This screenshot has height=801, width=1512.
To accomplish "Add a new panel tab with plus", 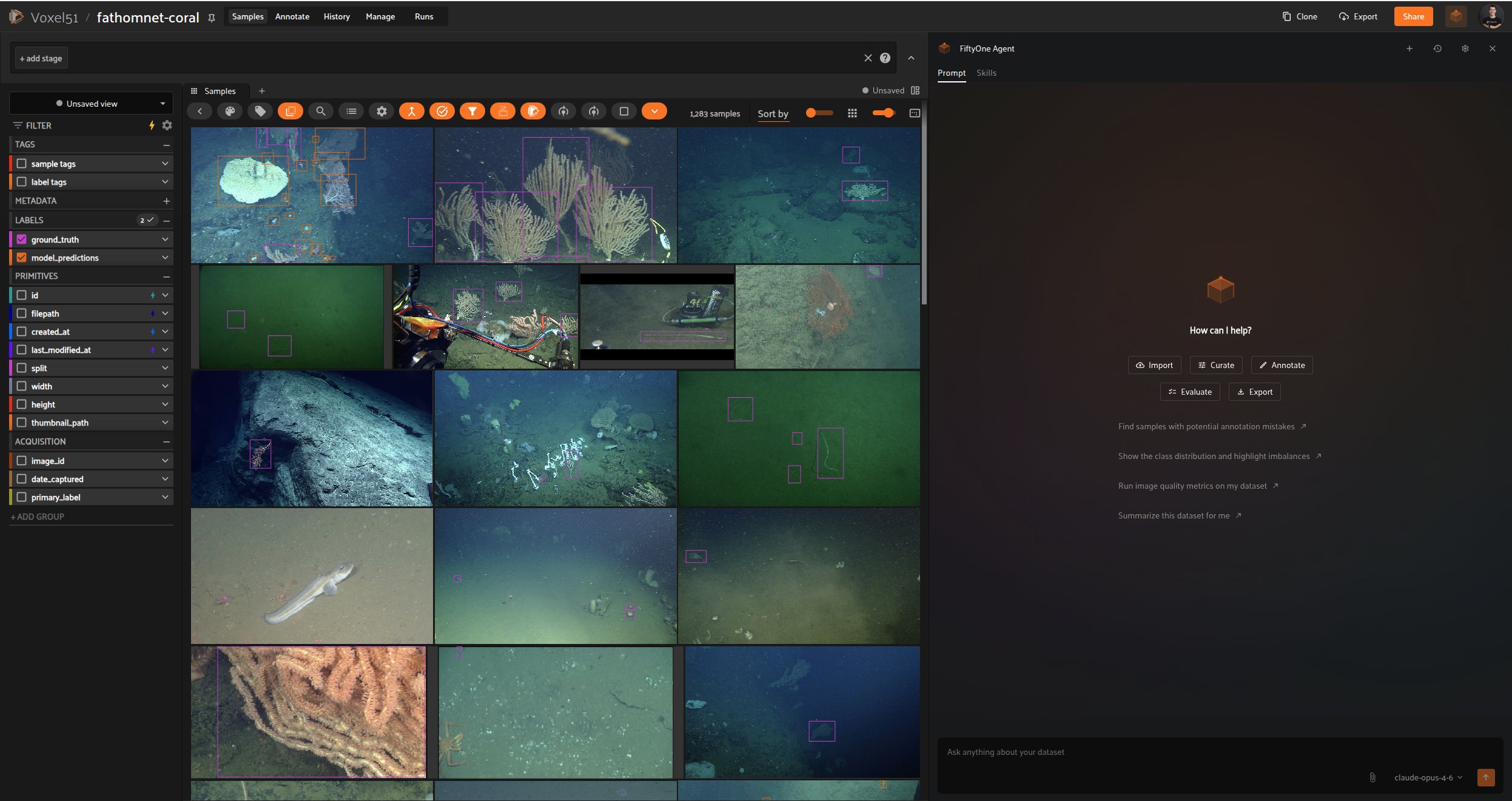I will pyautogui.click(x=262, y=91).
